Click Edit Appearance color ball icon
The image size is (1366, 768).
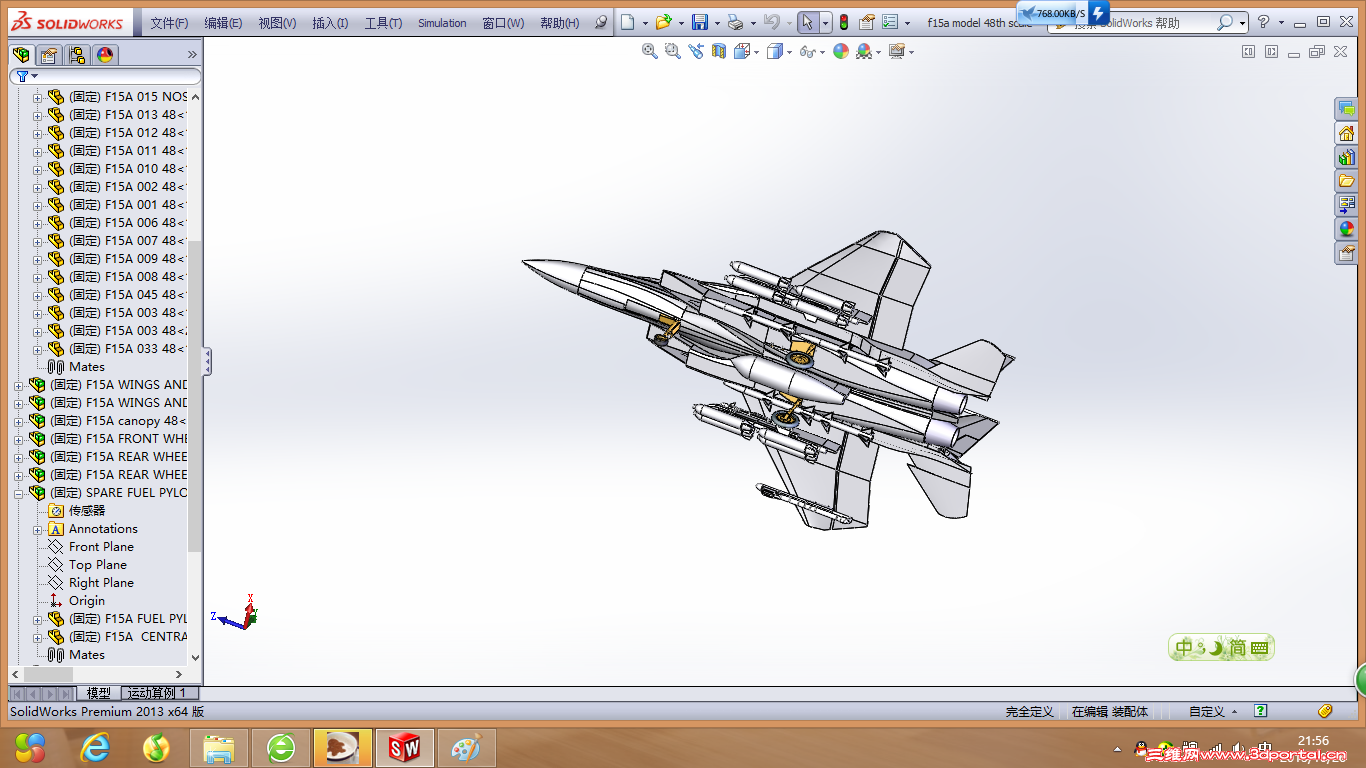pyautogui.click(x=841, y=51)
